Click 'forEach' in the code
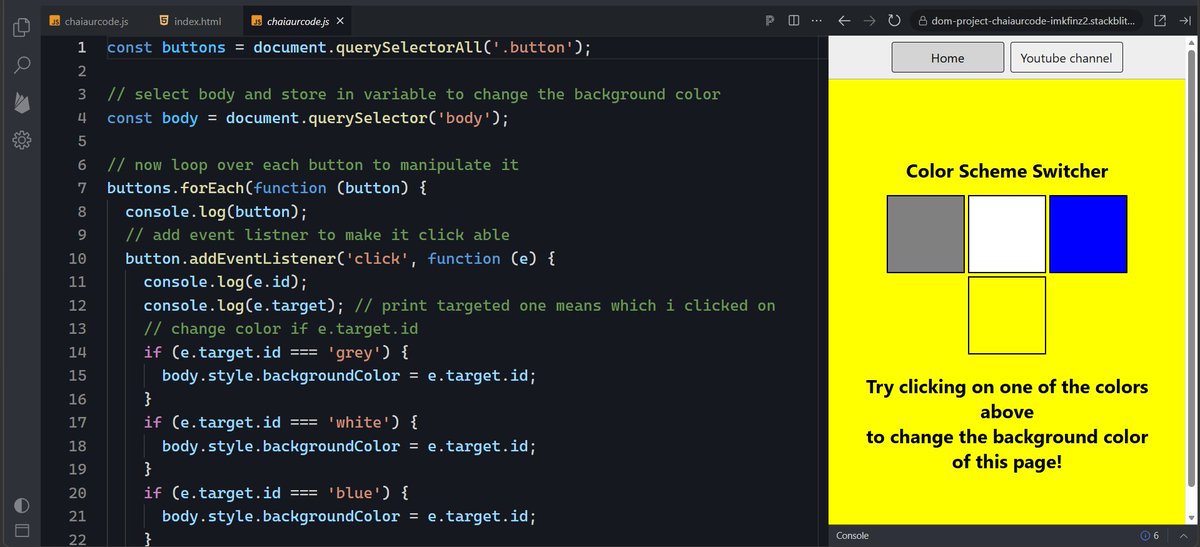The width and height of the screenshot is (1200, 547). 212,188
